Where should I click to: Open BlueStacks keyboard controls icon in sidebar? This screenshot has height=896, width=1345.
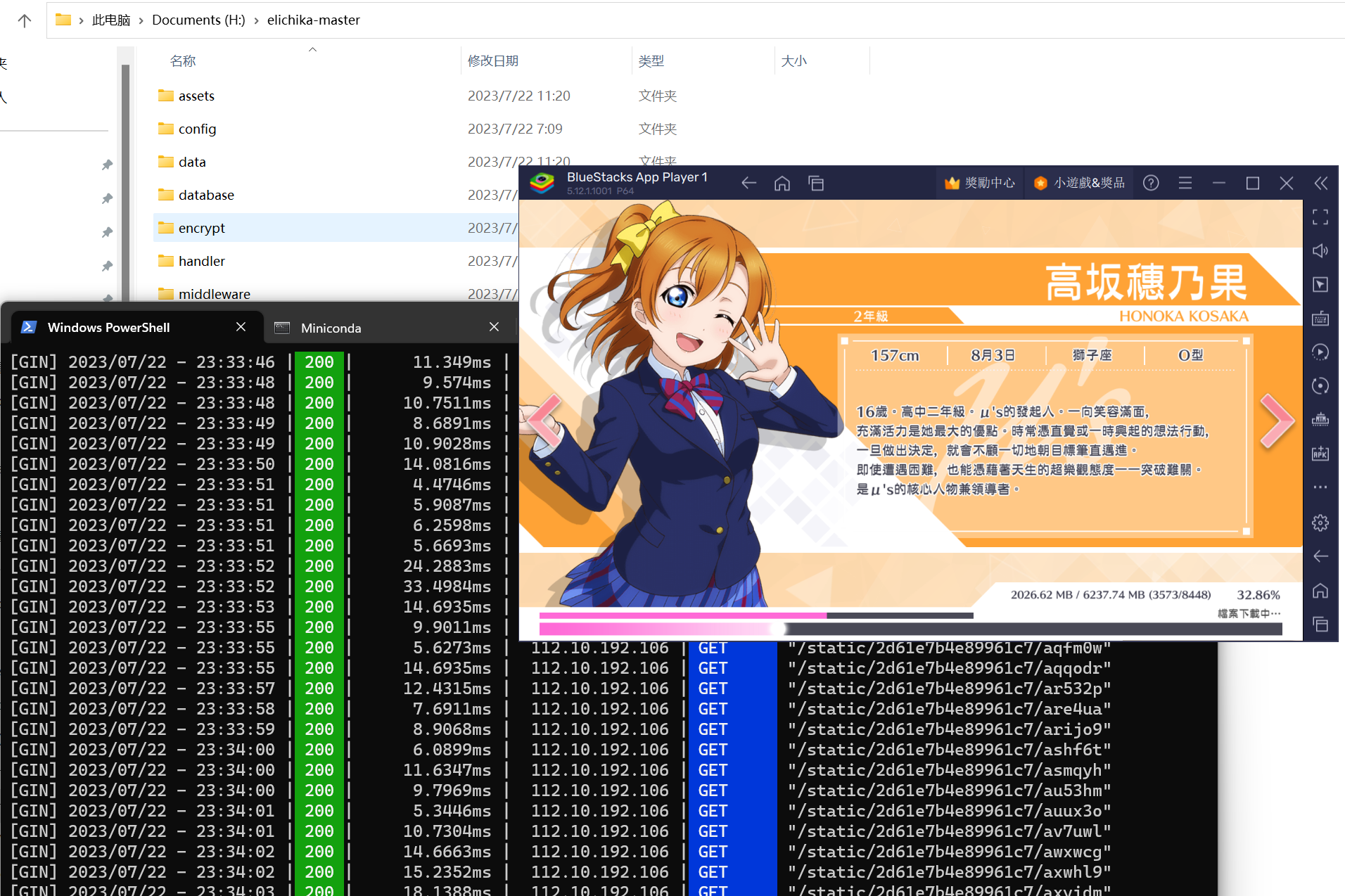point(1320,319)
